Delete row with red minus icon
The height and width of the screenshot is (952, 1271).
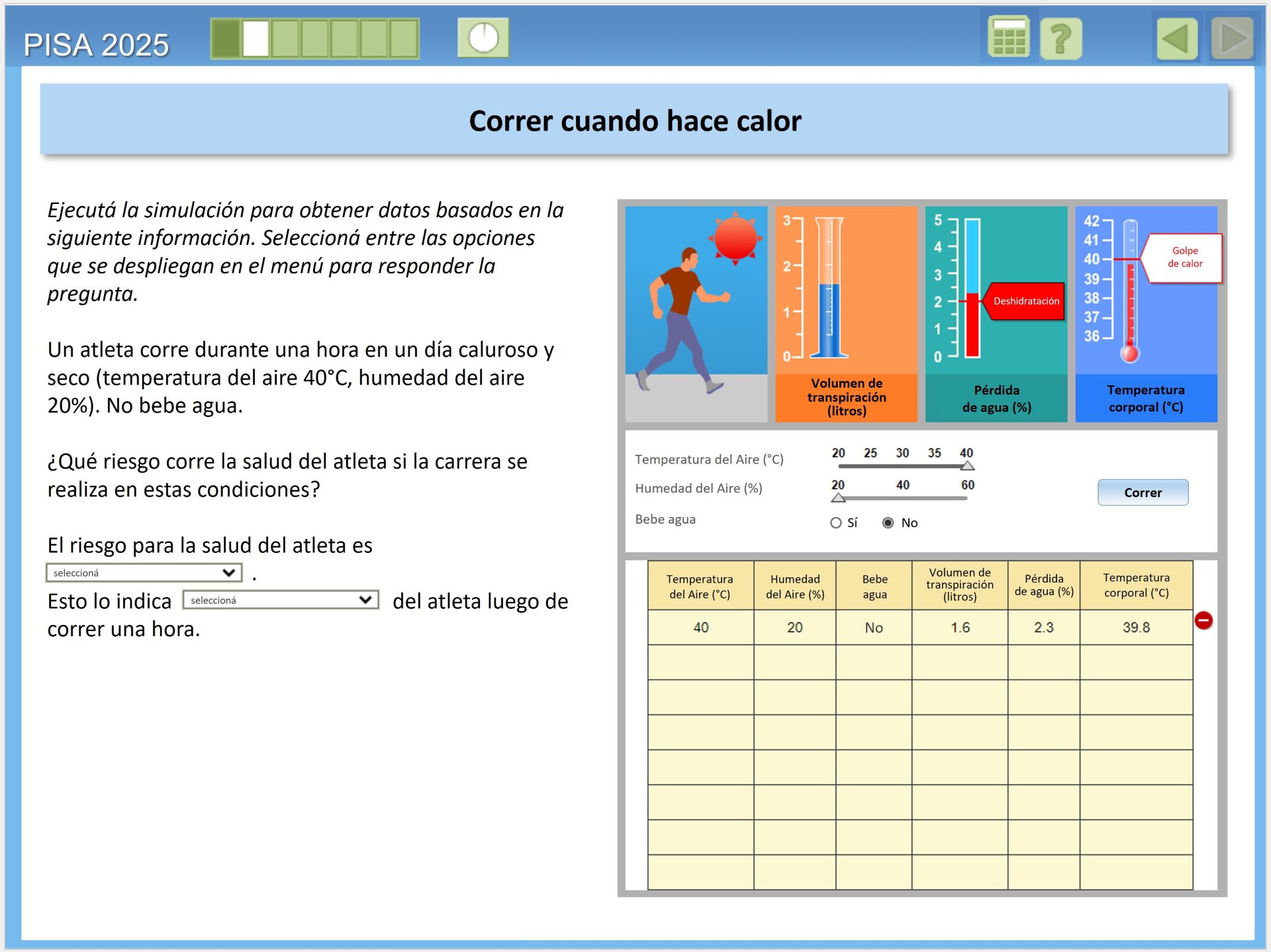coord(1203,620)
